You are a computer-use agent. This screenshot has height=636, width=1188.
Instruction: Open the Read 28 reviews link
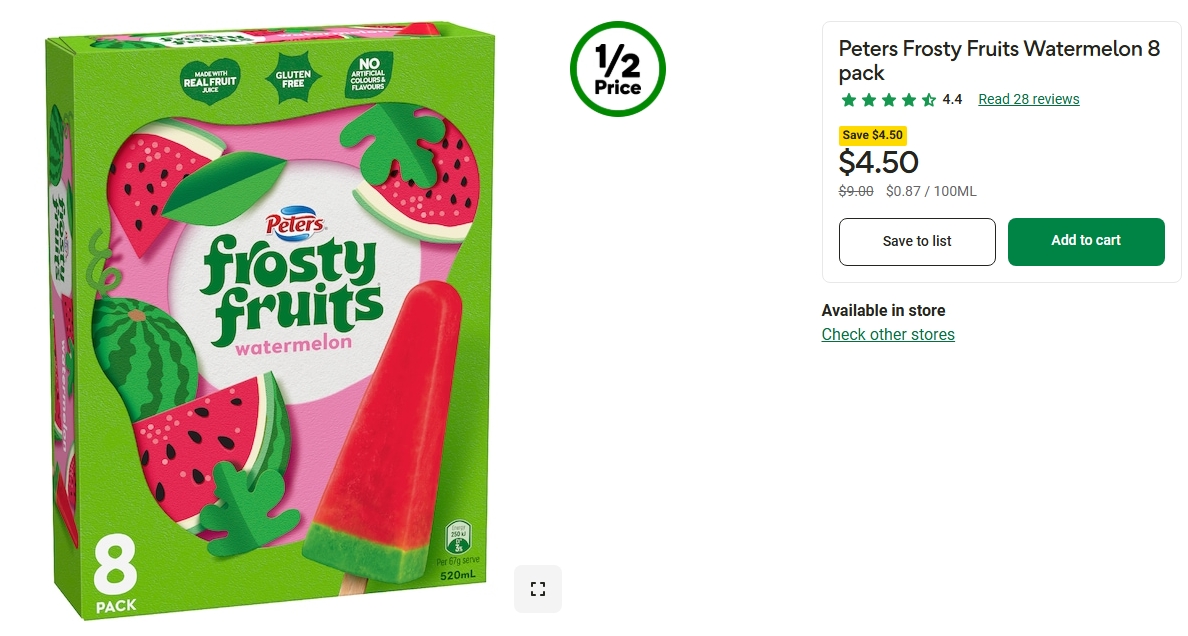click(1028, 99)
